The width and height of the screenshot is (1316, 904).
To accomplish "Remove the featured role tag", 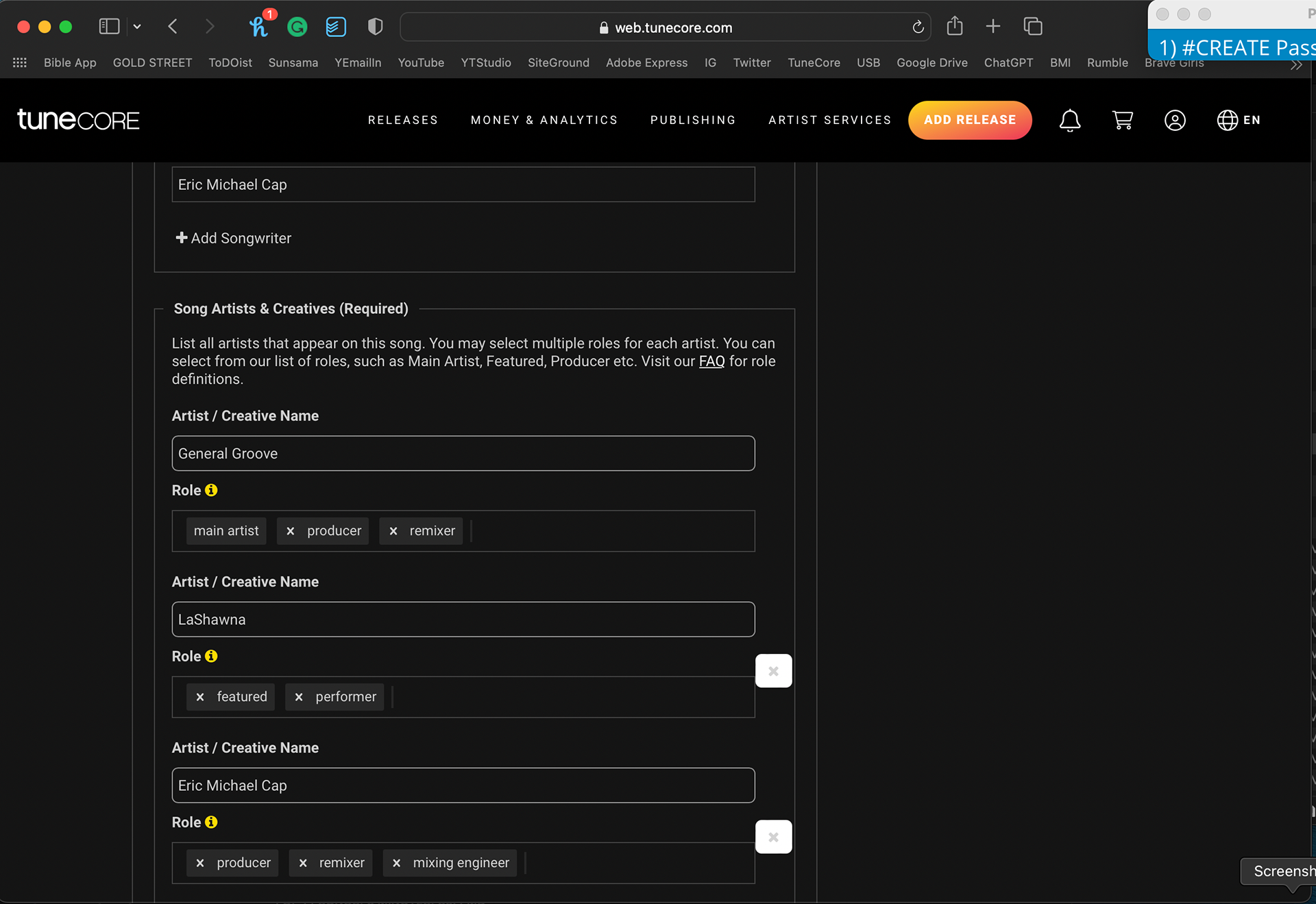I will pyautogui.click(x=200, y=697).
